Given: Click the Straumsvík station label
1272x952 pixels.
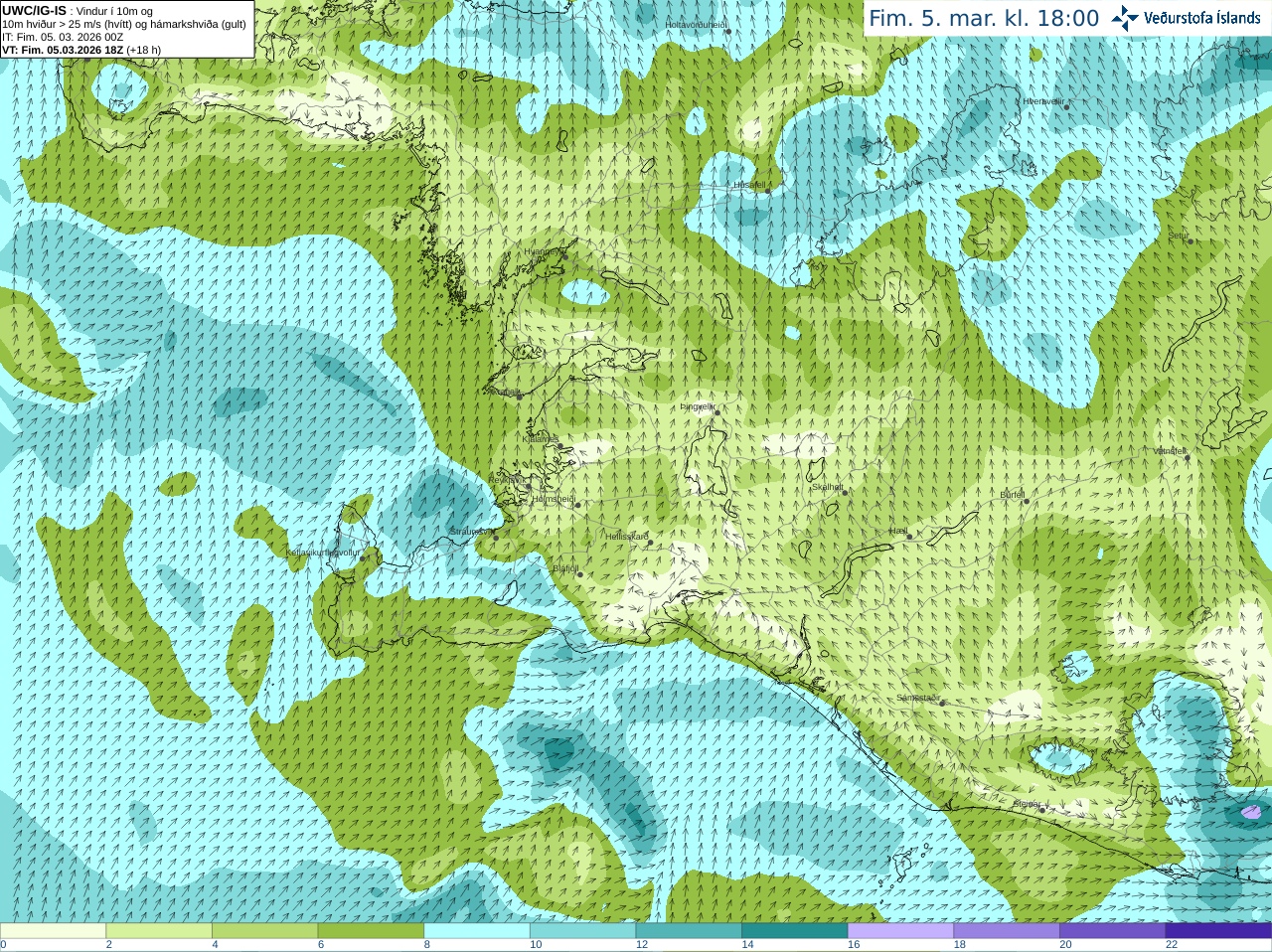Looking at the screenshot, I should pyautogui.click(x=471, y=532).
